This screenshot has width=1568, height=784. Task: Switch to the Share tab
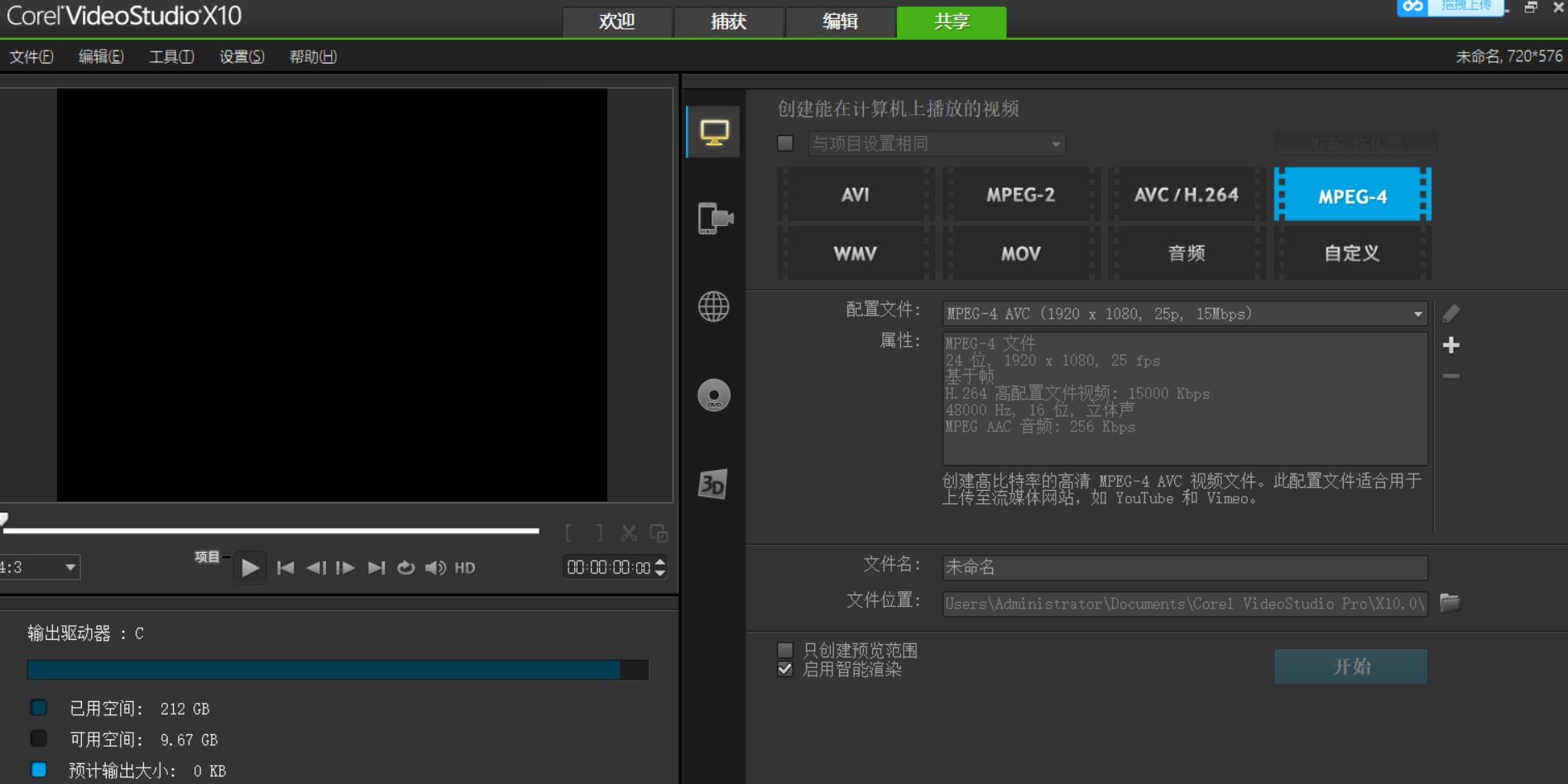pos(952,22)
